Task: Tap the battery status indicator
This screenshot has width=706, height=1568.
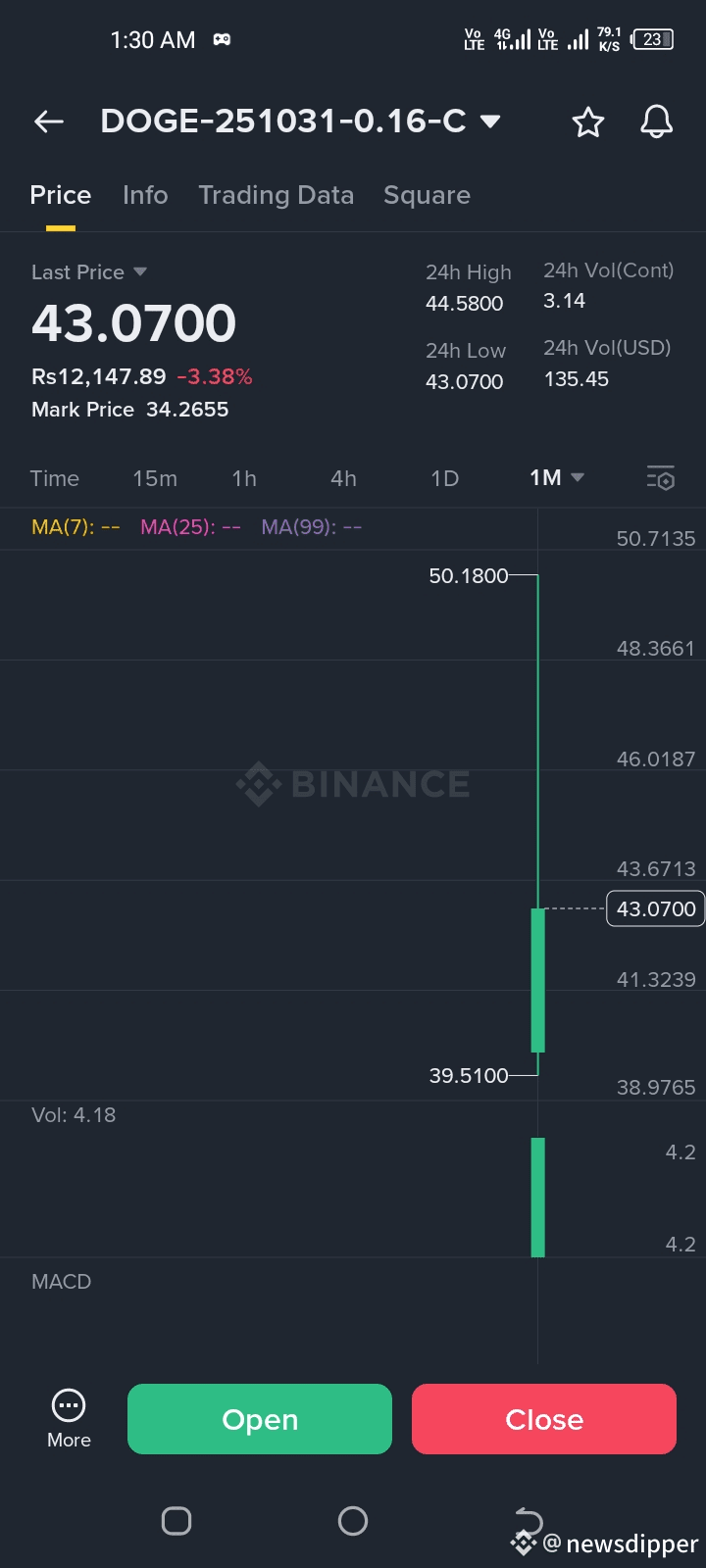Action: coord(653,40)
